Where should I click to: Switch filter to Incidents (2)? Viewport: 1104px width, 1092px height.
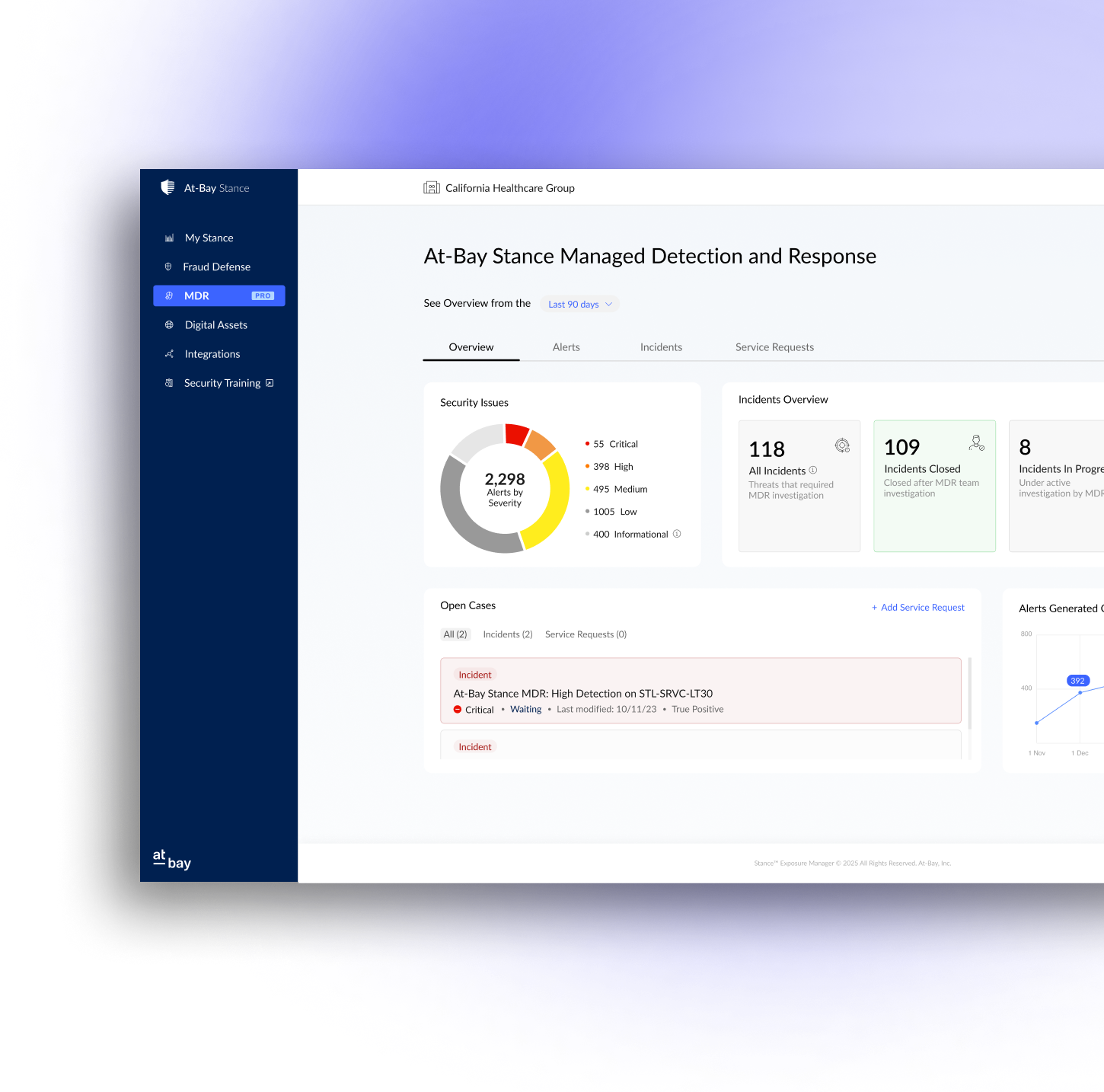click(x=507, y=634)
